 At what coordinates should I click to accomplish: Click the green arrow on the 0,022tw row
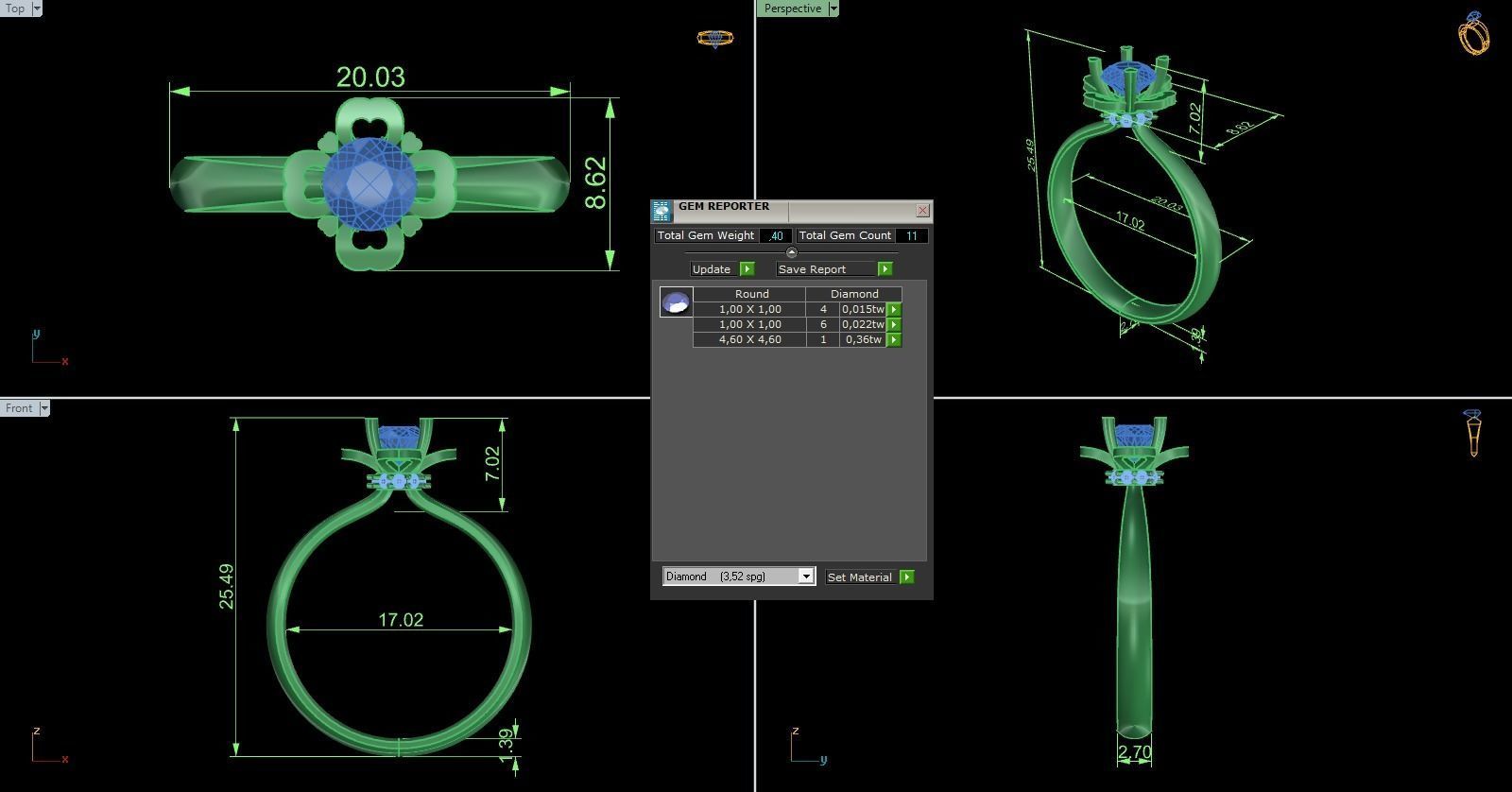(x=894, y=324)
